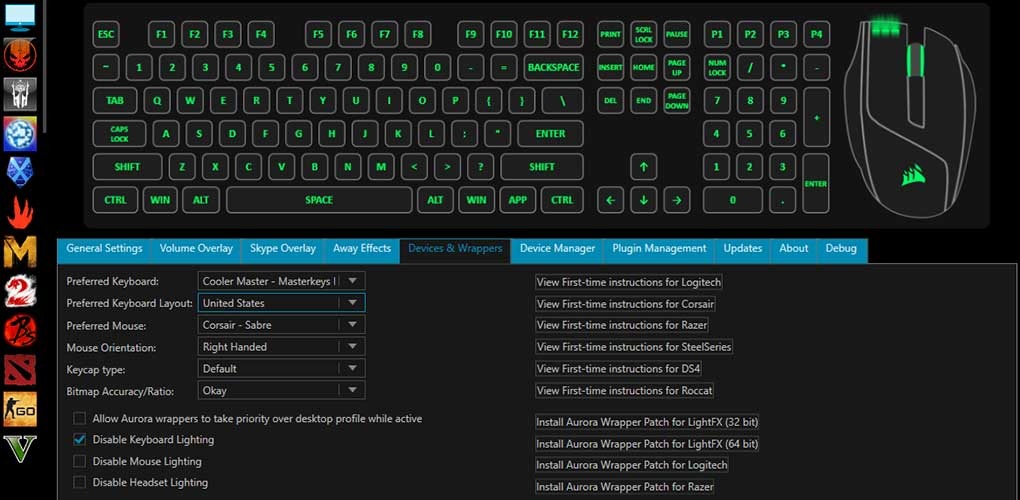1020x500 pixels.
Task: Switch to the Skype Overlay tab
Action: click(282, 249)
